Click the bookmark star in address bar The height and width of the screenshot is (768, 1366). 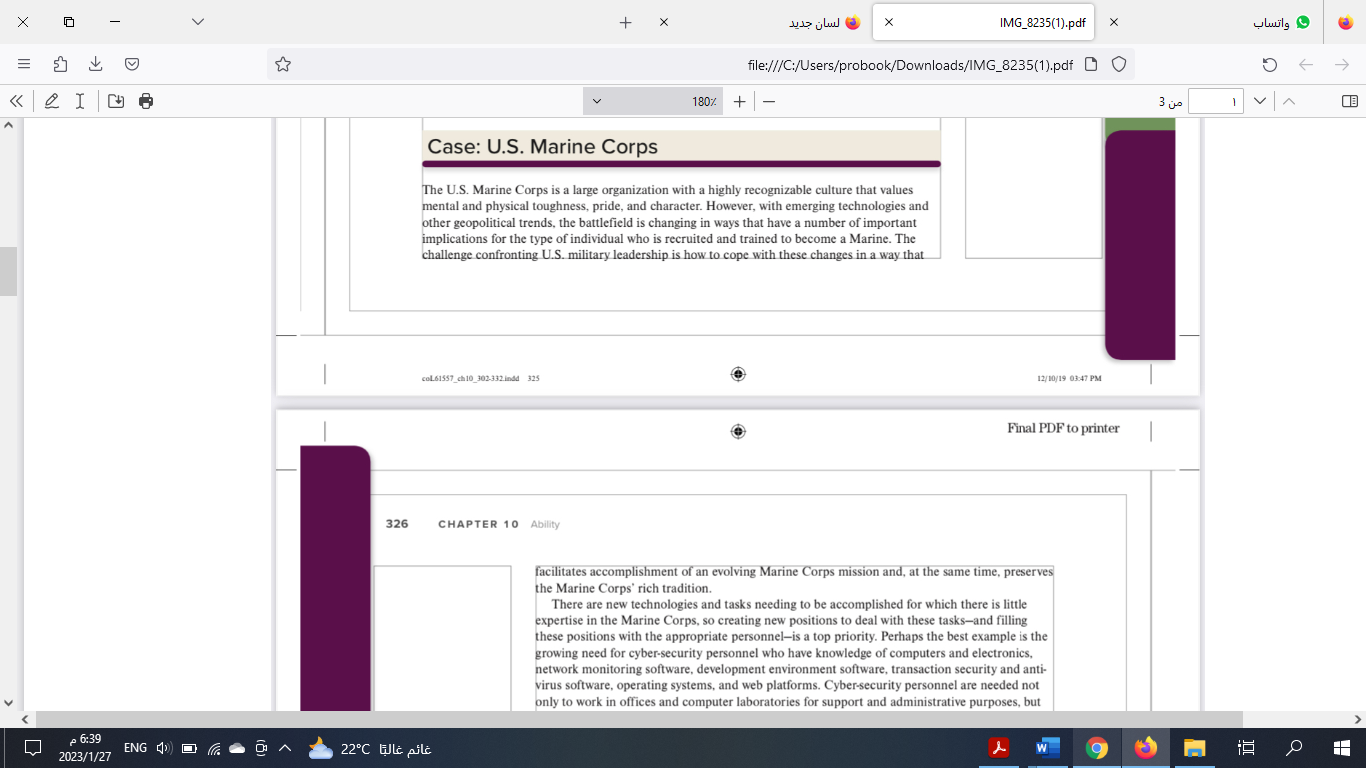pos(283,63)
